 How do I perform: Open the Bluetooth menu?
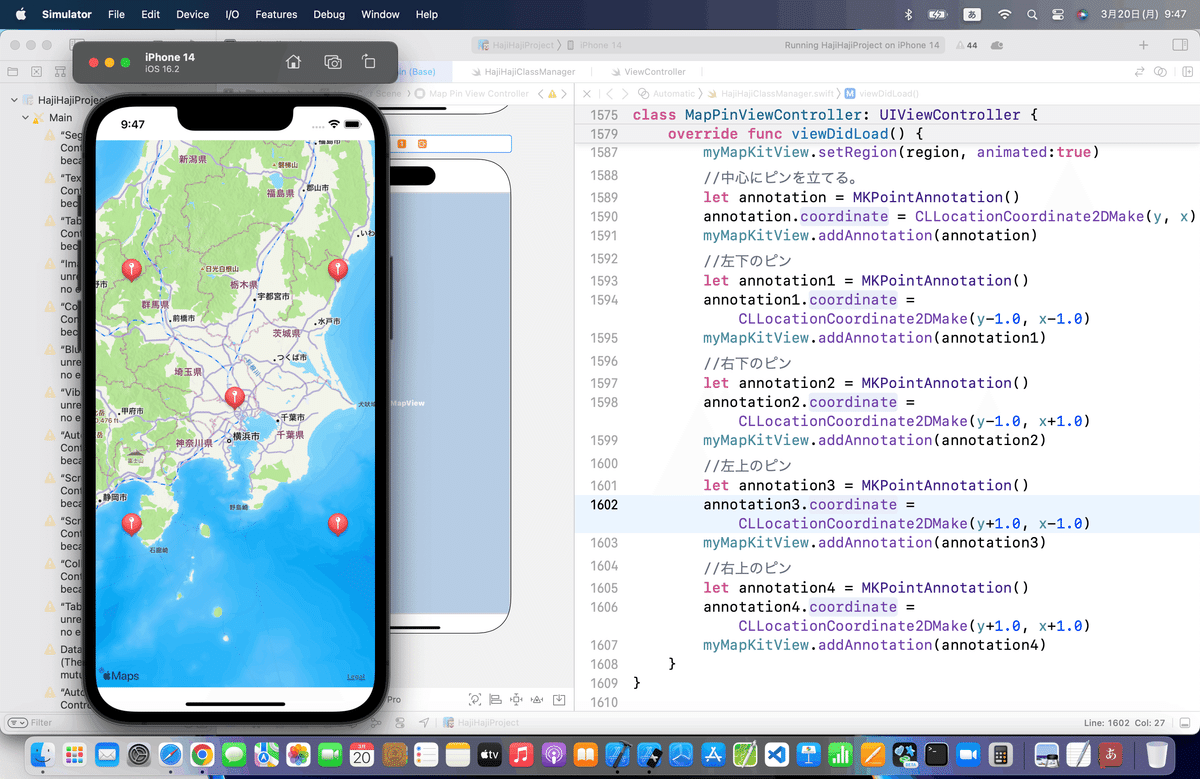pos(908,15)
